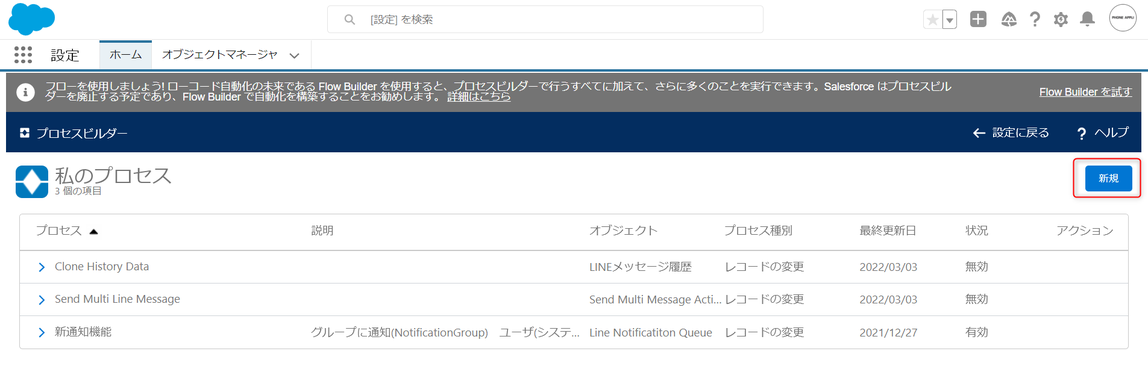This screenshot has height=366, width=1148.
Task: Open the Clone History Data process
Action: (102, 266)
